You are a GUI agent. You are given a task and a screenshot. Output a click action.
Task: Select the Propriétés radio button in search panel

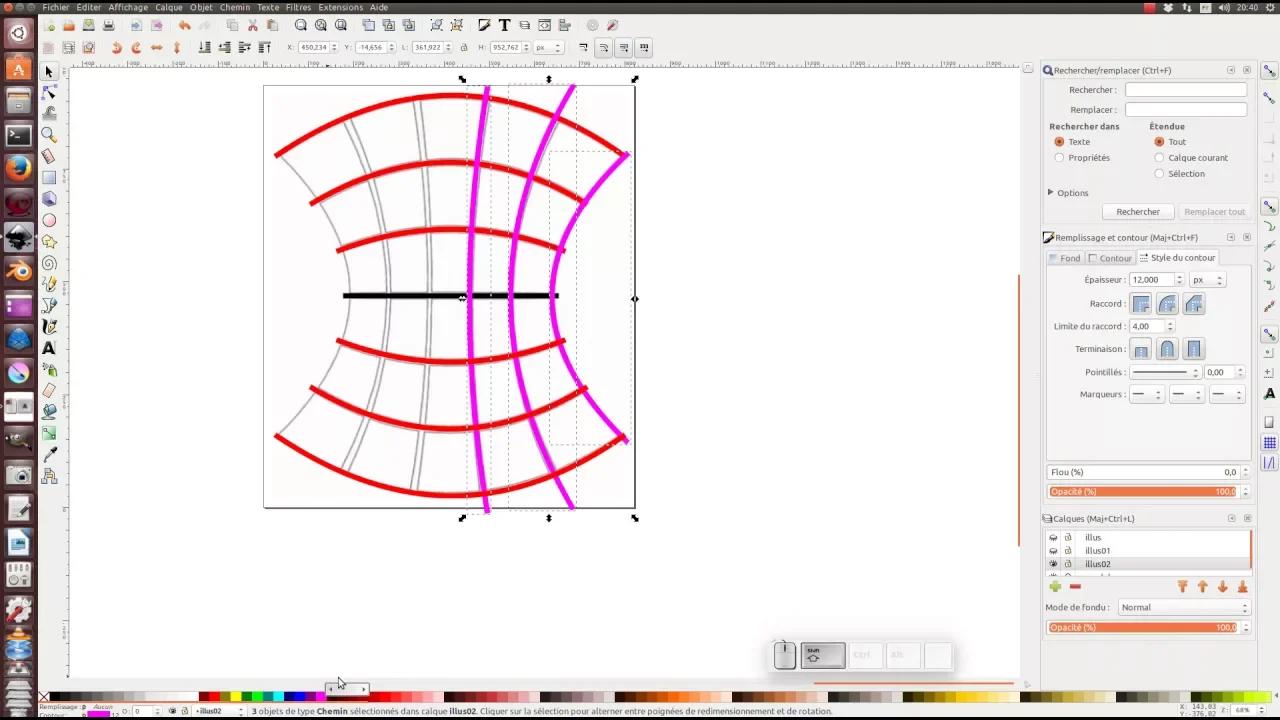click(1059, 157)
